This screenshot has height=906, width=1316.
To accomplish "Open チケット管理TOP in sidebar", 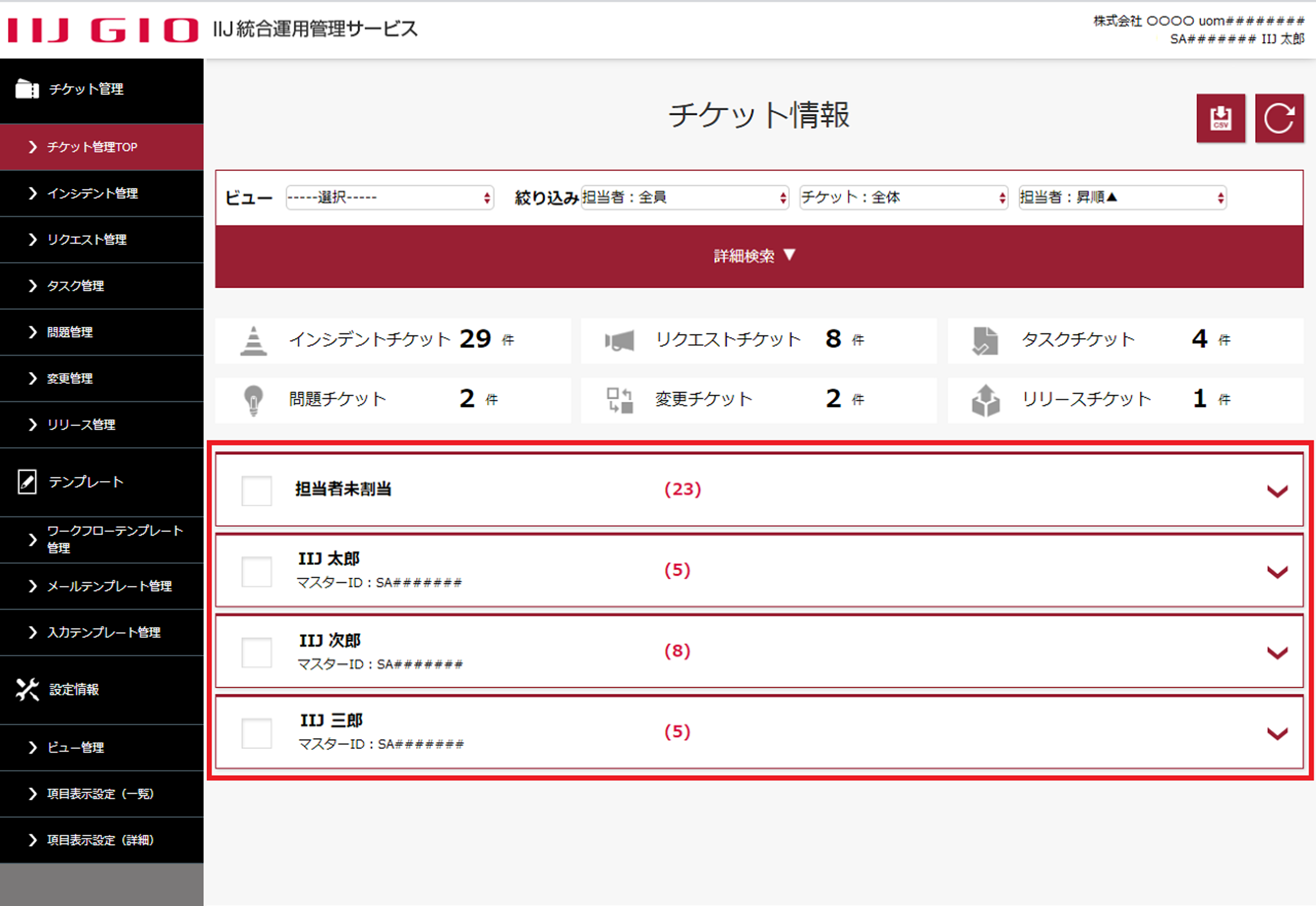I will click(x=102, y=147).
